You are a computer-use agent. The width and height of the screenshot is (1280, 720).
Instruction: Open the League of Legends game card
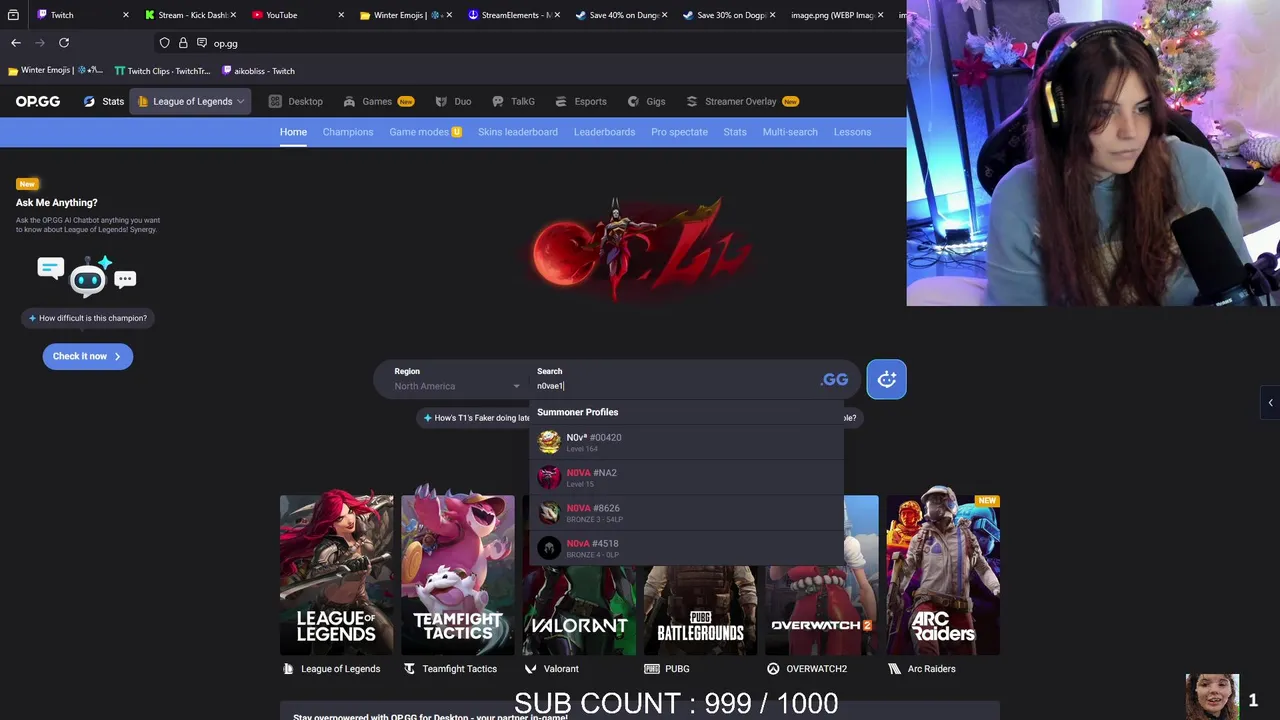click(x=336, y=575)
